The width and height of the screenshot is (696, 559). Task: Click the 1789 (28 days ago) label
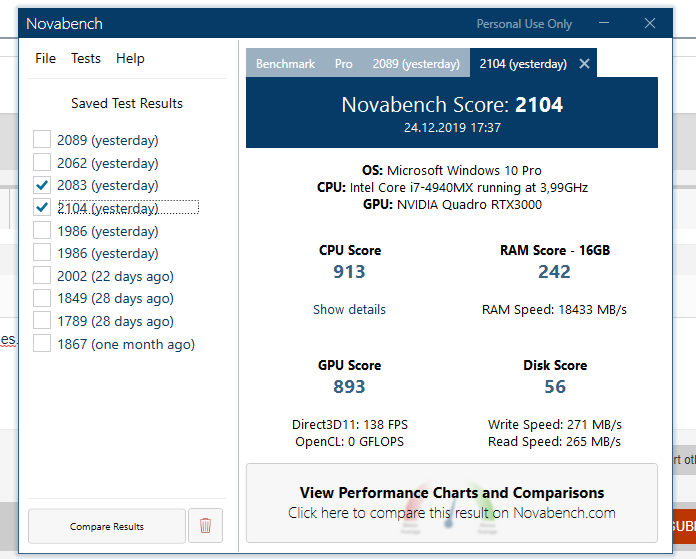pyautogui.click(x=115, y=321)
